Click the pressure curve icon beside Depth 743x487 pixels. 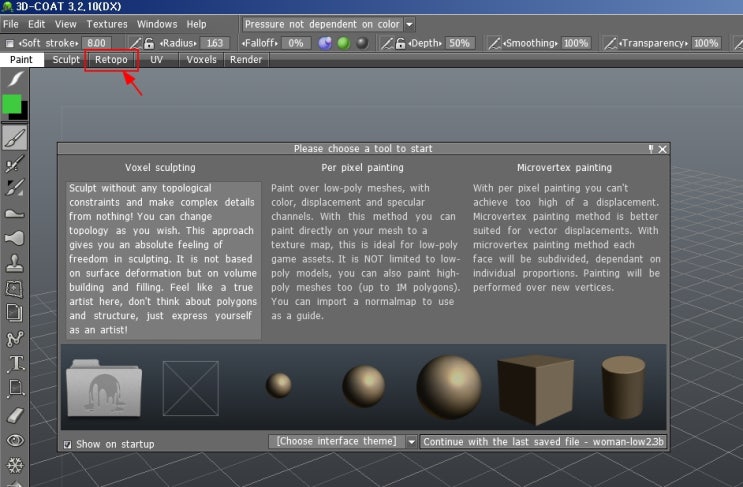[387, 43]
